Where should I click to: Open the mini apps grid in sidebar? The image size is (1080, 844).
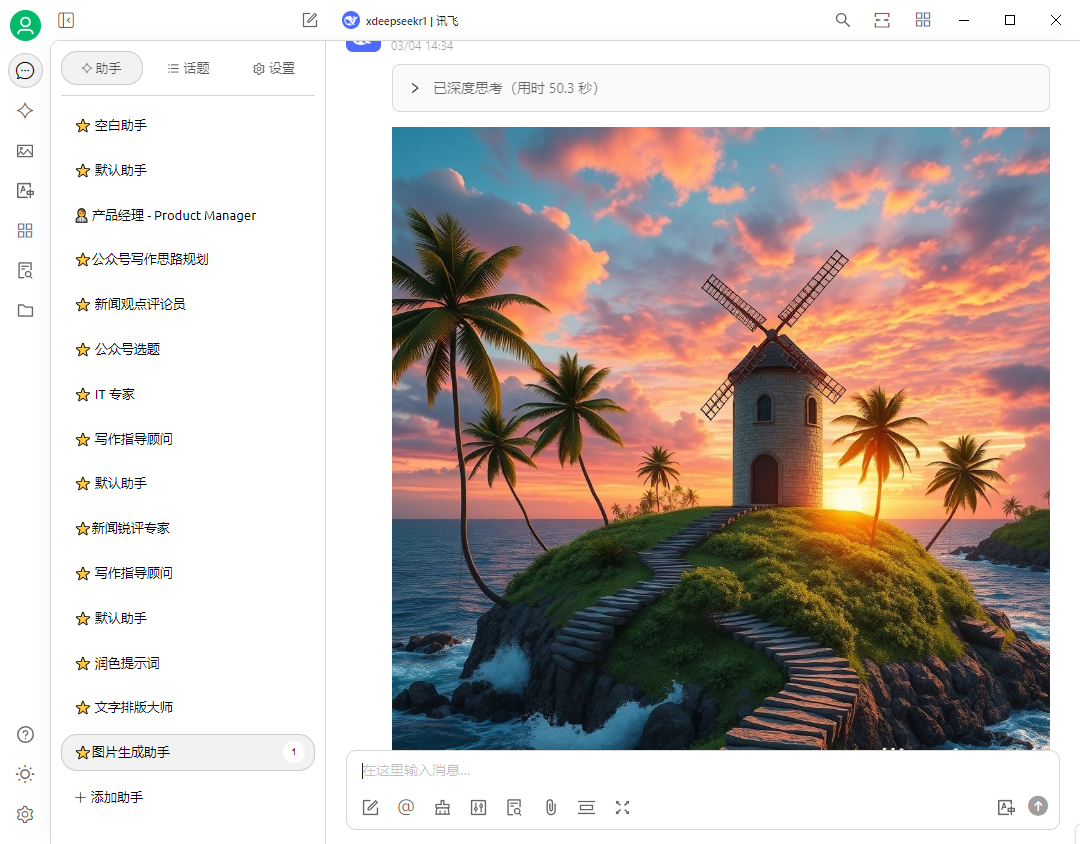coord(25,231)
